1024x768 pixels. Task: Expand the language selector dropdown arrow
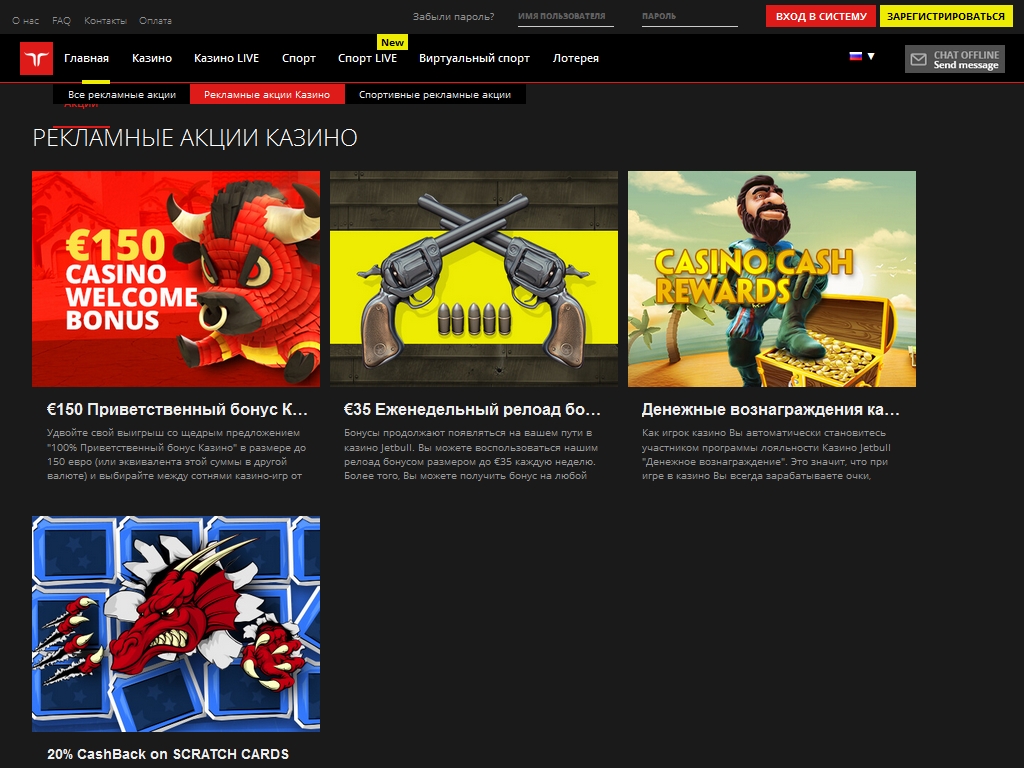click(x=871, y=57)
